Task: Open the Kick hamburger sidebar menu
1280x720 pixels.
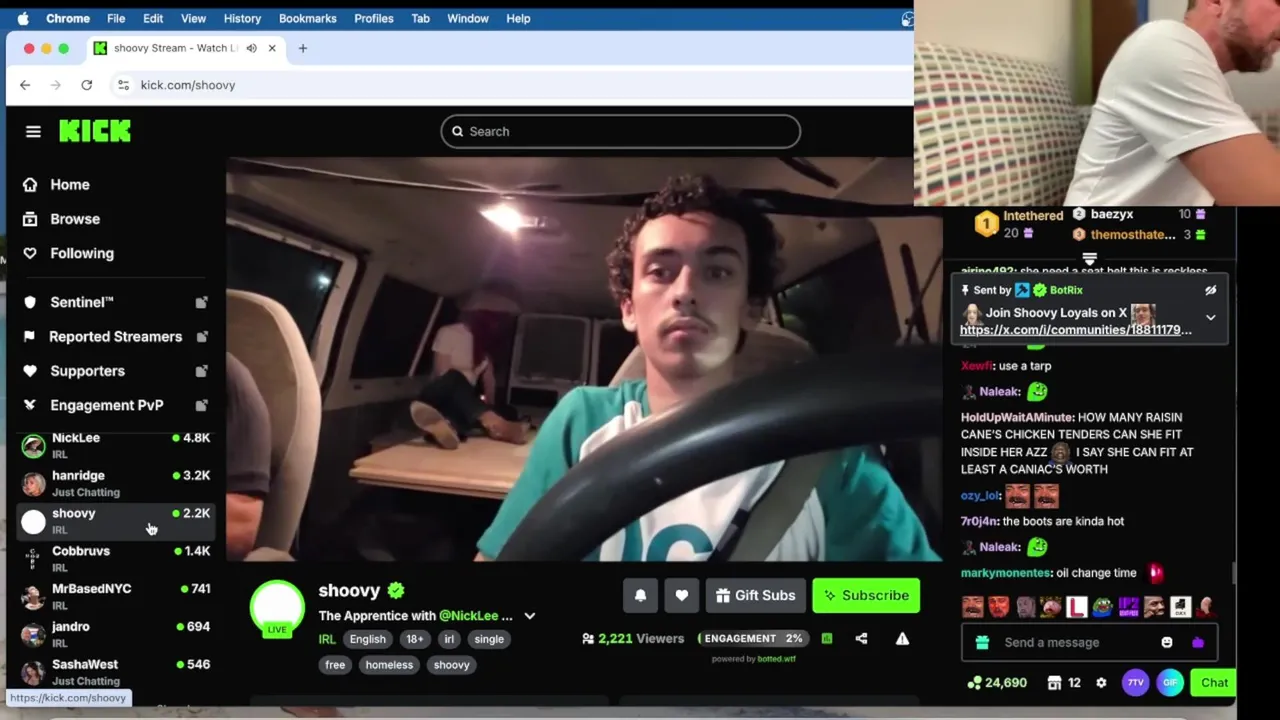Action: click(33, 131)
